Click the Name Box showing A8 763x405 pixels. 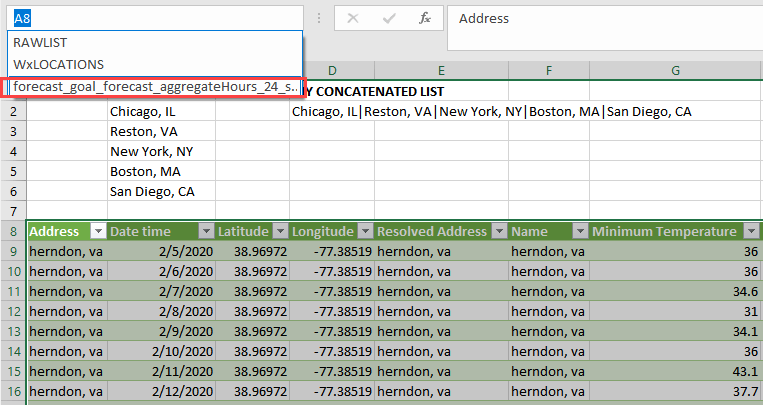pyautogui.click(x=150, y=19)
